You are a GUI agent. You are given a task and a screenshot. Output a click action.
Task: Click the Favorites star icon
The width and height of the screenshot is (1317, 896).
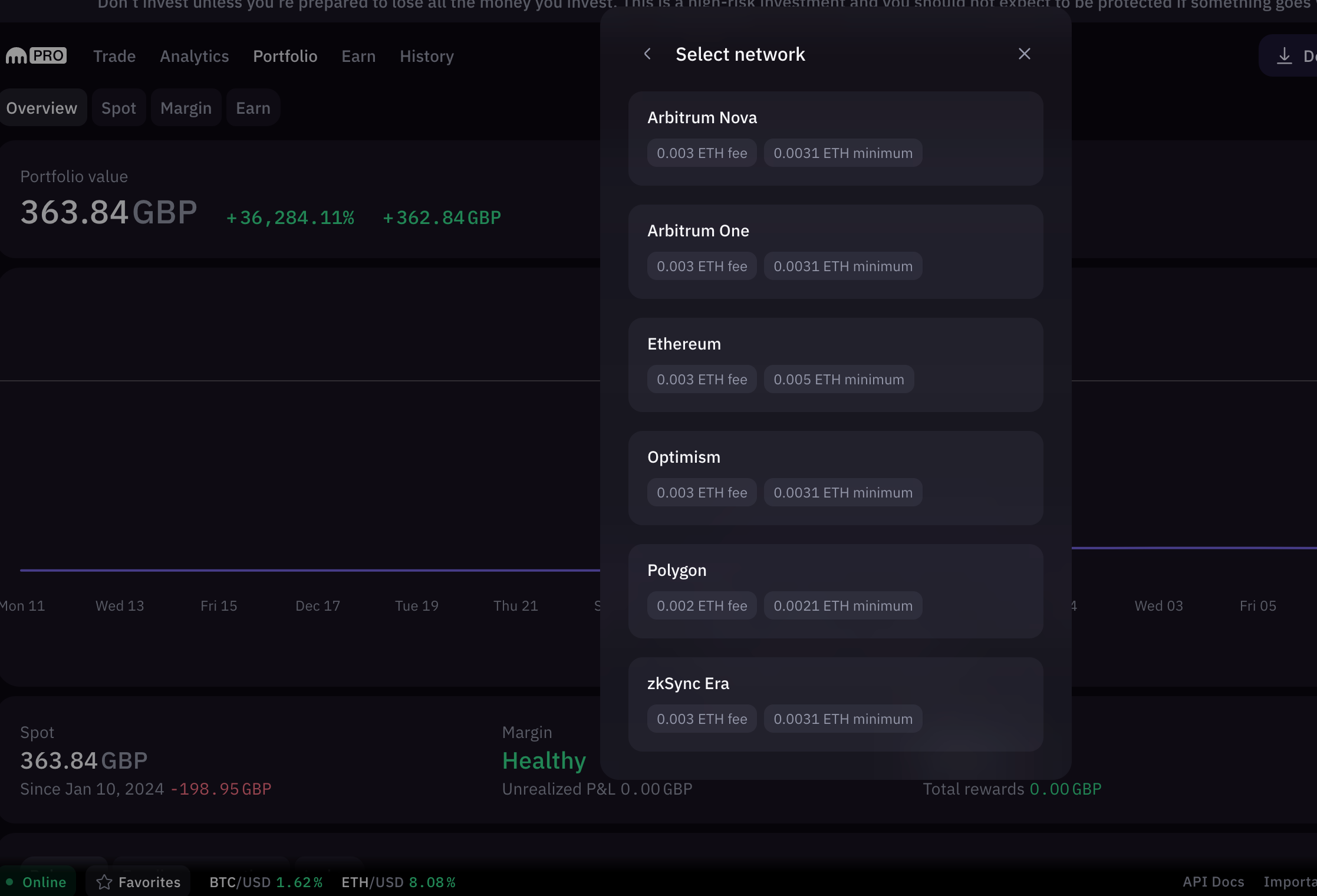click(104, 882)
